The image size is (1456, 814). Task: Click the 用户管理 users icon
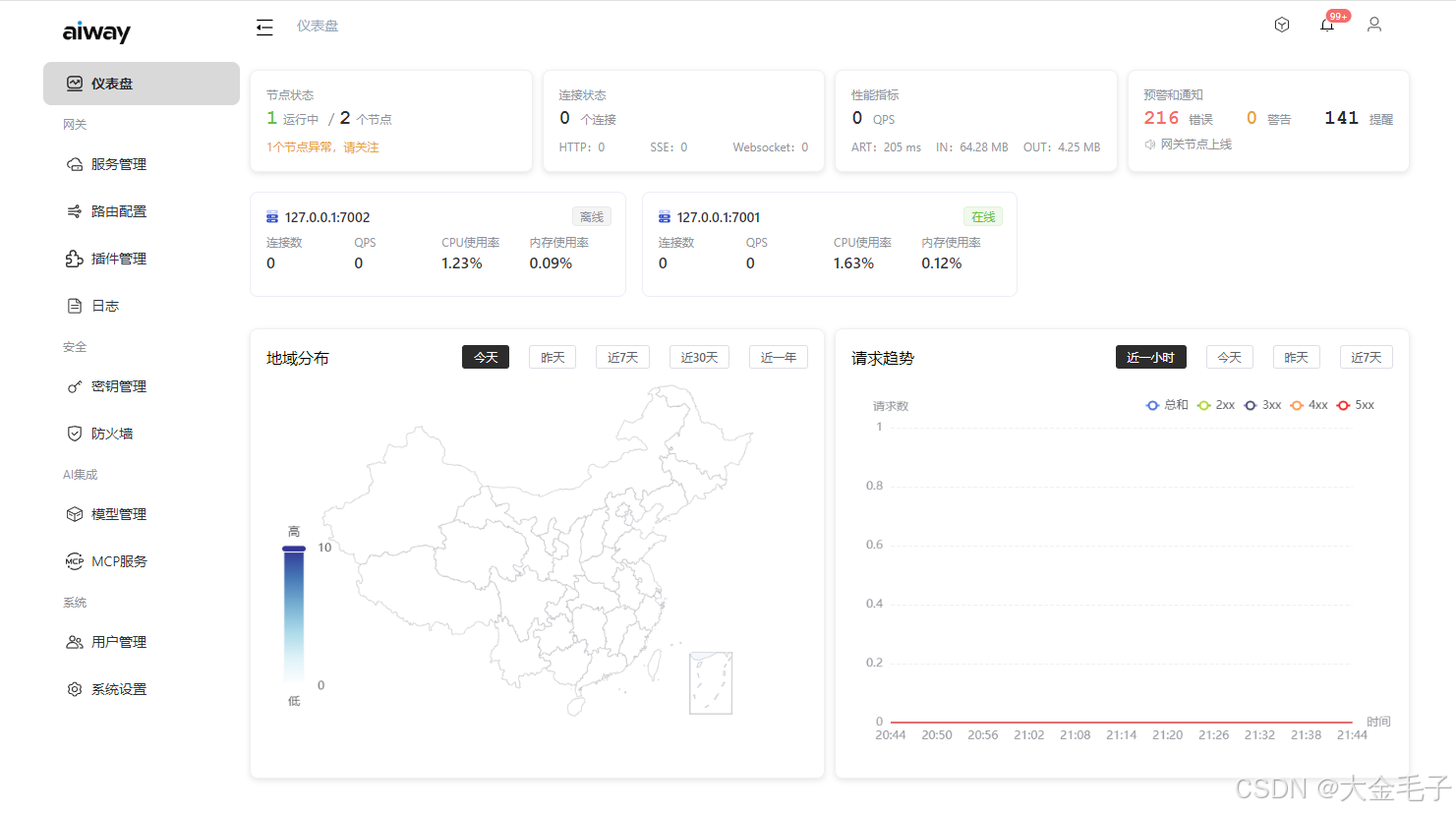(75, 642)
